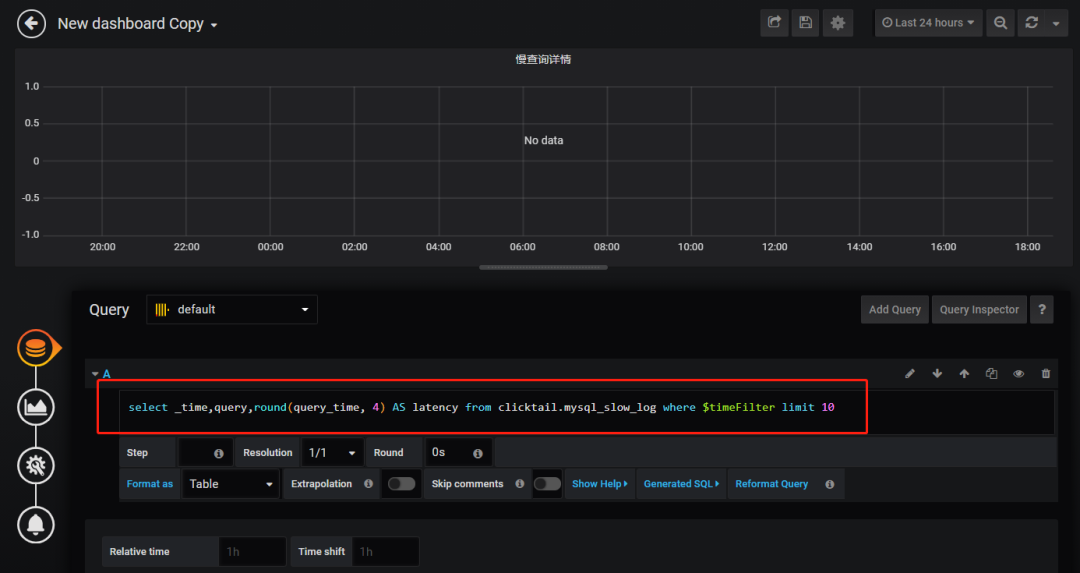
Task: Open the Alert bell tab in sidebar
Action: 36,523
